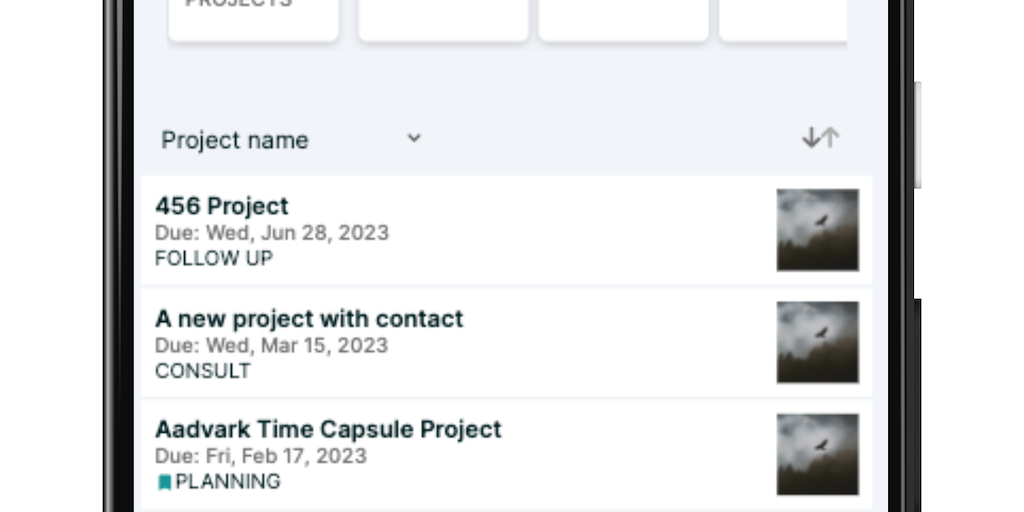Open Aadvark Time Capsule Project title
The image size is (1024, 512).
coord(328,429)
